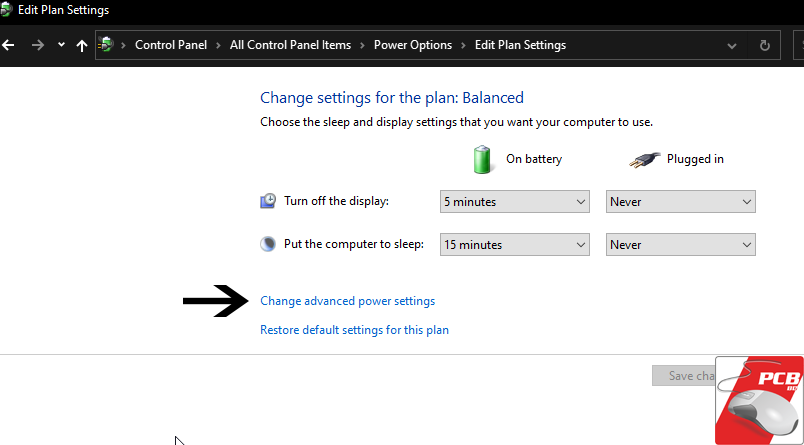Expand sleep timeout dropdown for On battery
The image size is (804, 445).
[x=515, y=245]
